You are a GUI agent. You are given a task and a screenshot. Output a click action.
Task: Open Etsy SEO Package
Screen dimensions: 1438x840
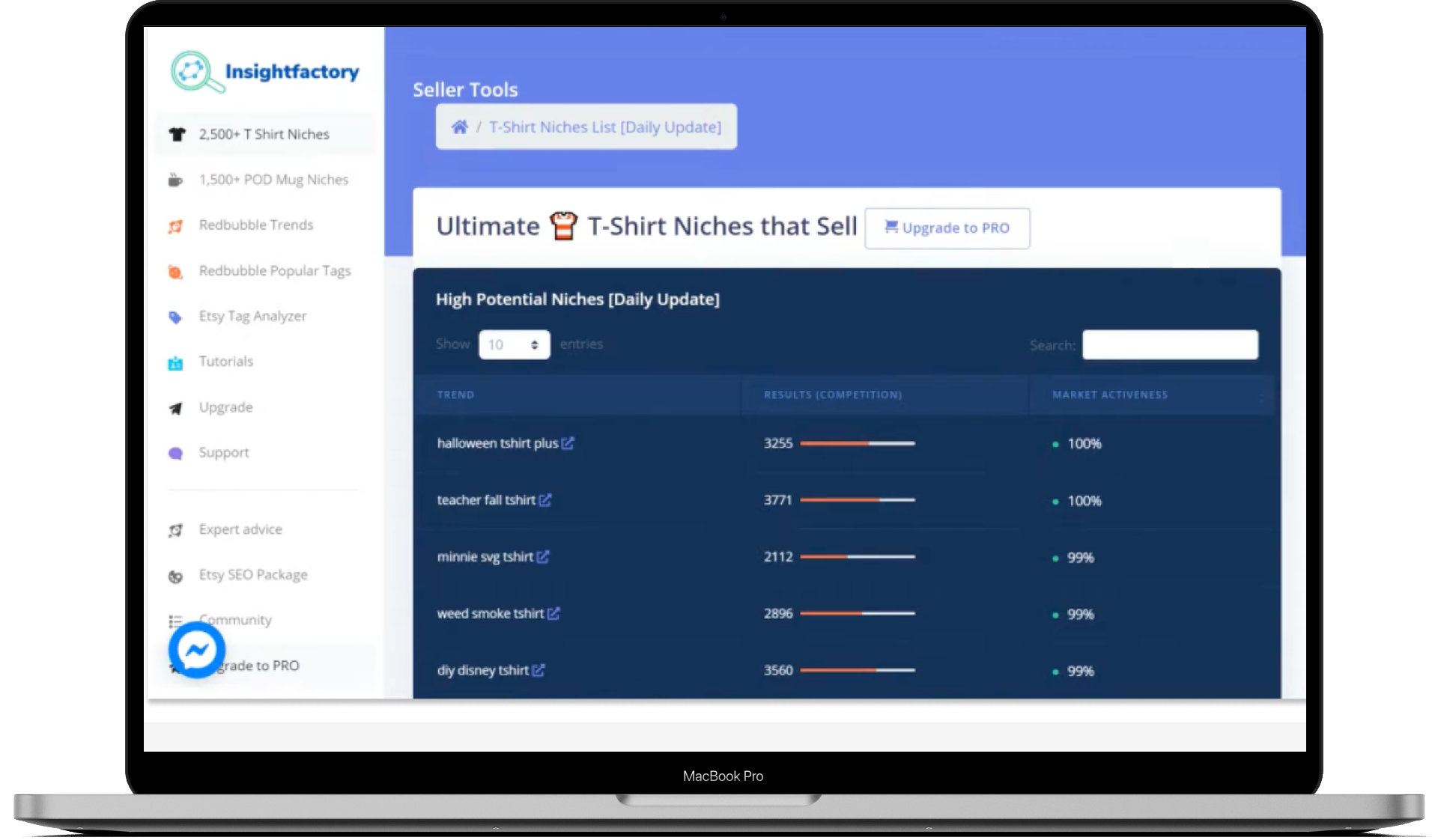tap(253, 575)
